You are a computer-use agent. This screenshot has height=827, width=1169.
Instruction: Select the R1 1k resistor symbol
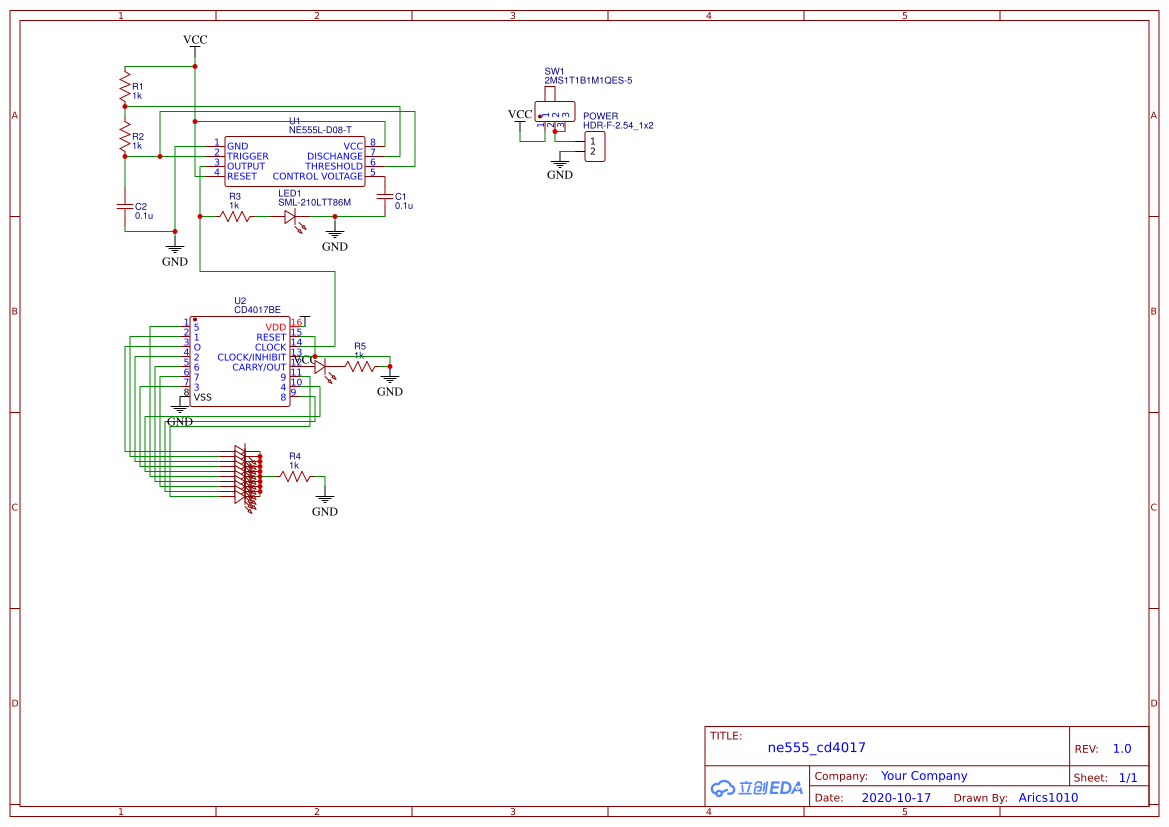(125, 87)
